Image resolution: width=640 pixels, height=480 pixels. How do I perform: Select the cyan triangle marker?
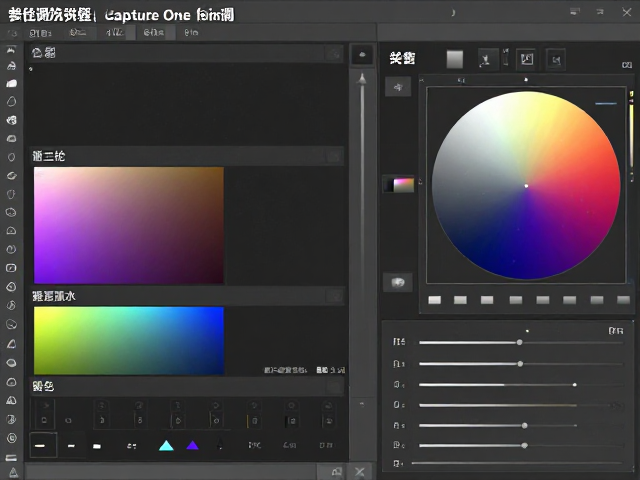[166, 445]
